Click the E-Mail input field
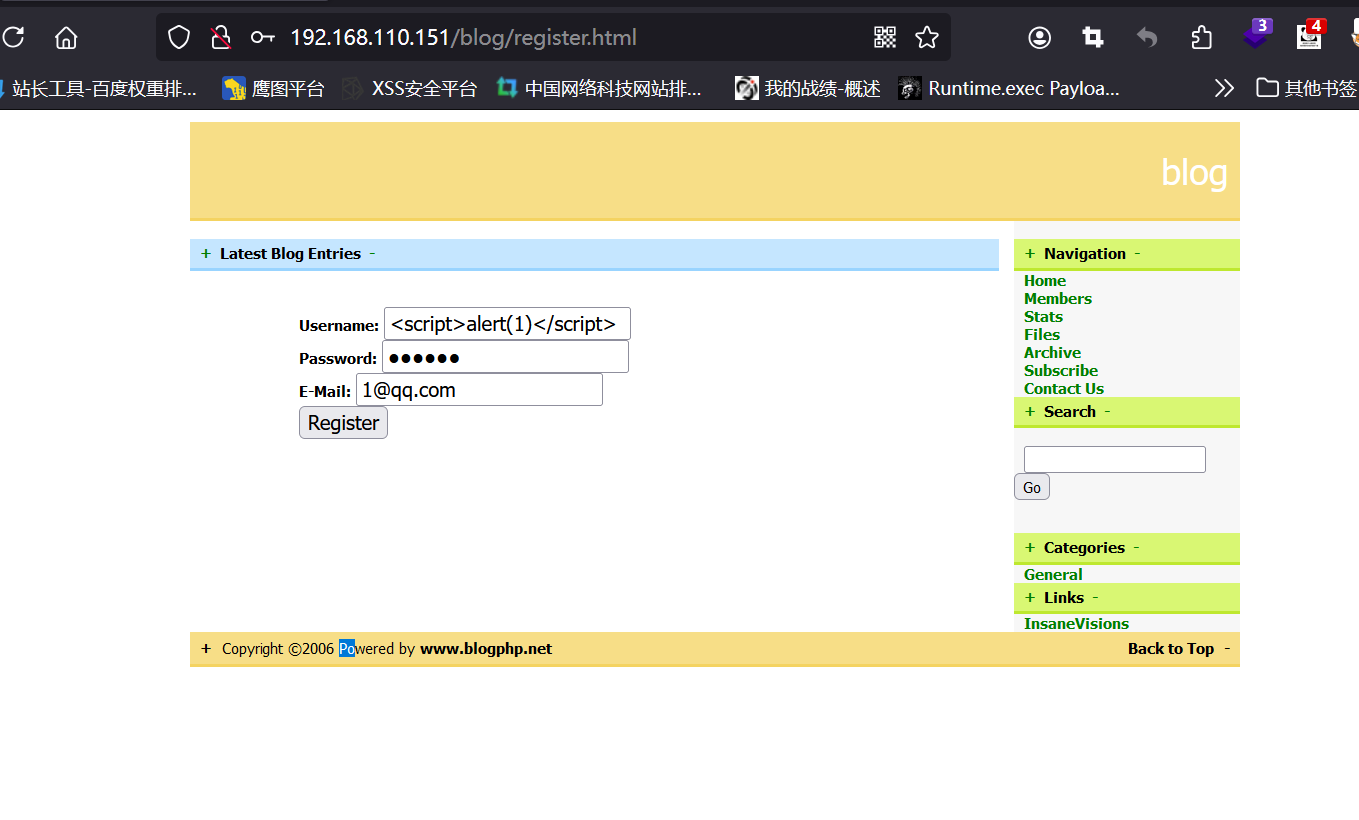 [479, 390]
